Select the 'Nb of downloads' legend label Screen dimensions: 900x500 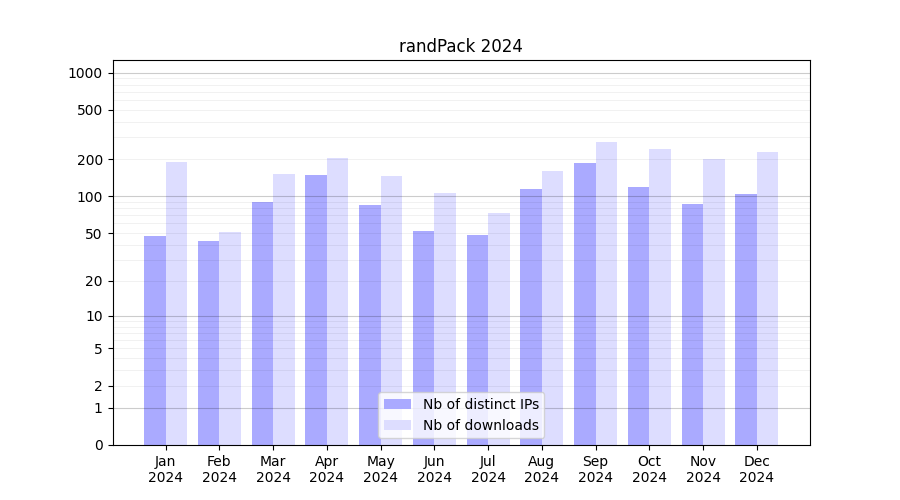(480, 425)
